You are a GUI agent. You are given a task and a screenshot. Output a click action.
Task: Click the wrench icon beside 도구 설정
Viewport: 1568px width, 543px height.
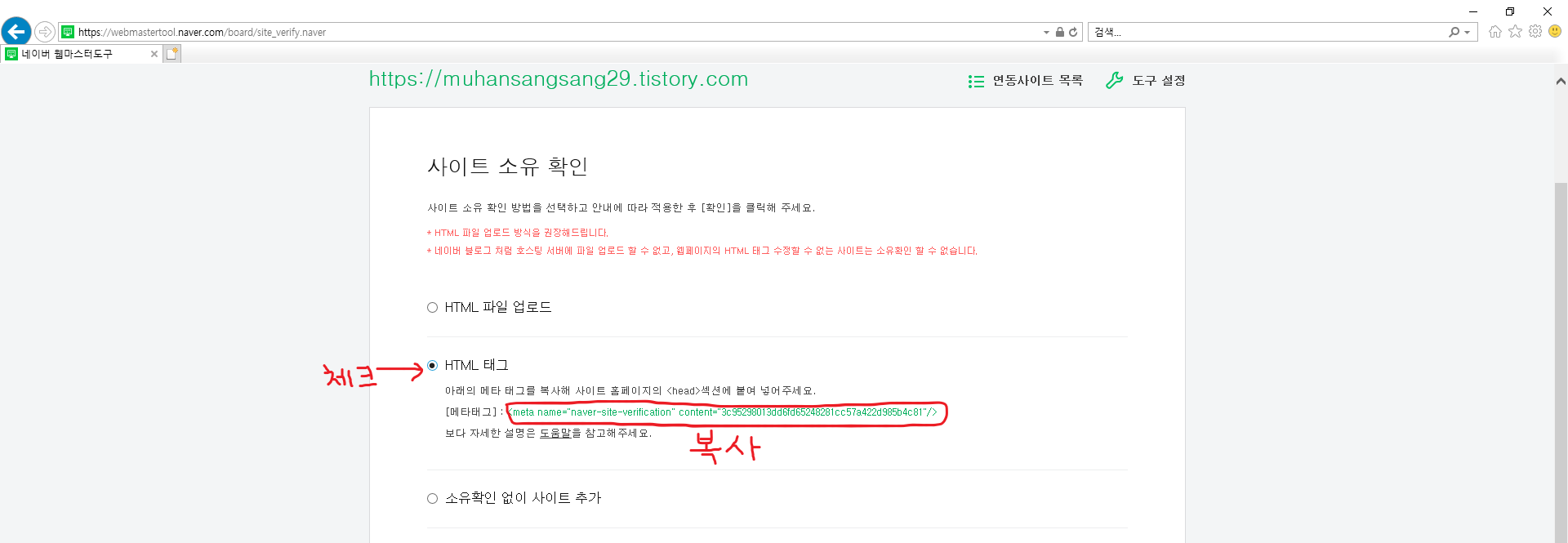pyautogui.click(x=1114, y=80)
